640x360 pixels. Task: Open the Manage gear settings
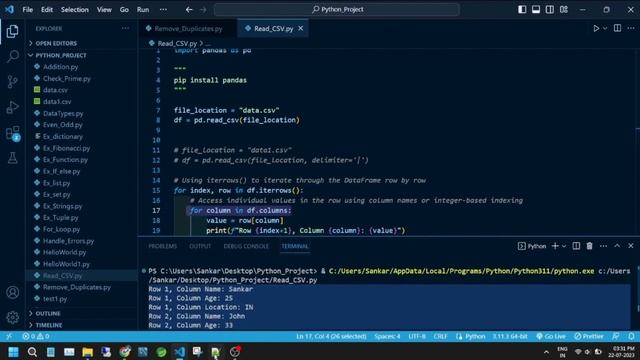[x=13, y=317]
